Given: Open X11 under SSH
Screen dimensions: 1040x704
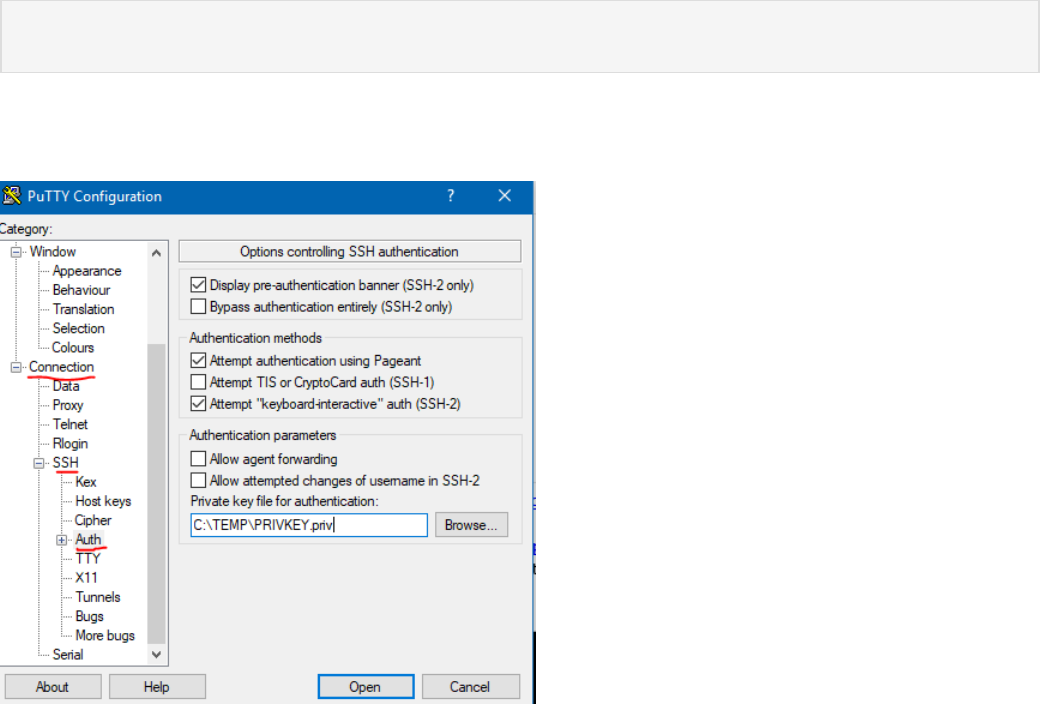Looking at the screenshot, I should coord(86,579).
